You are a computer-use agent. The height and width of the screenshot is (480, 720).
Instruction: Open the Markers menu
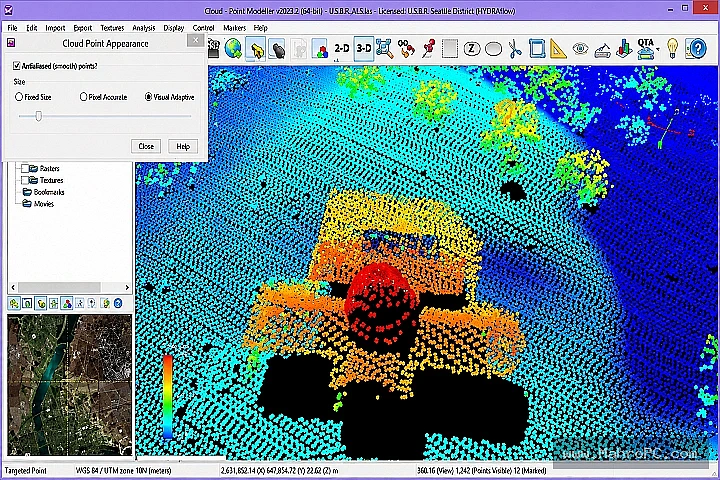234,28
